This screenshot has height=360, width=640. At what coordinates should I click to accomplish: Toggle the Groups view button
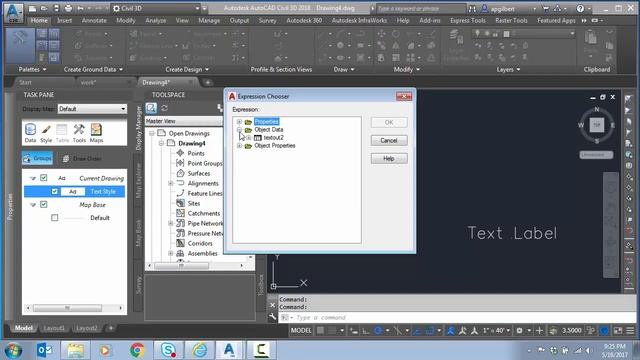[x=38, y=158]
